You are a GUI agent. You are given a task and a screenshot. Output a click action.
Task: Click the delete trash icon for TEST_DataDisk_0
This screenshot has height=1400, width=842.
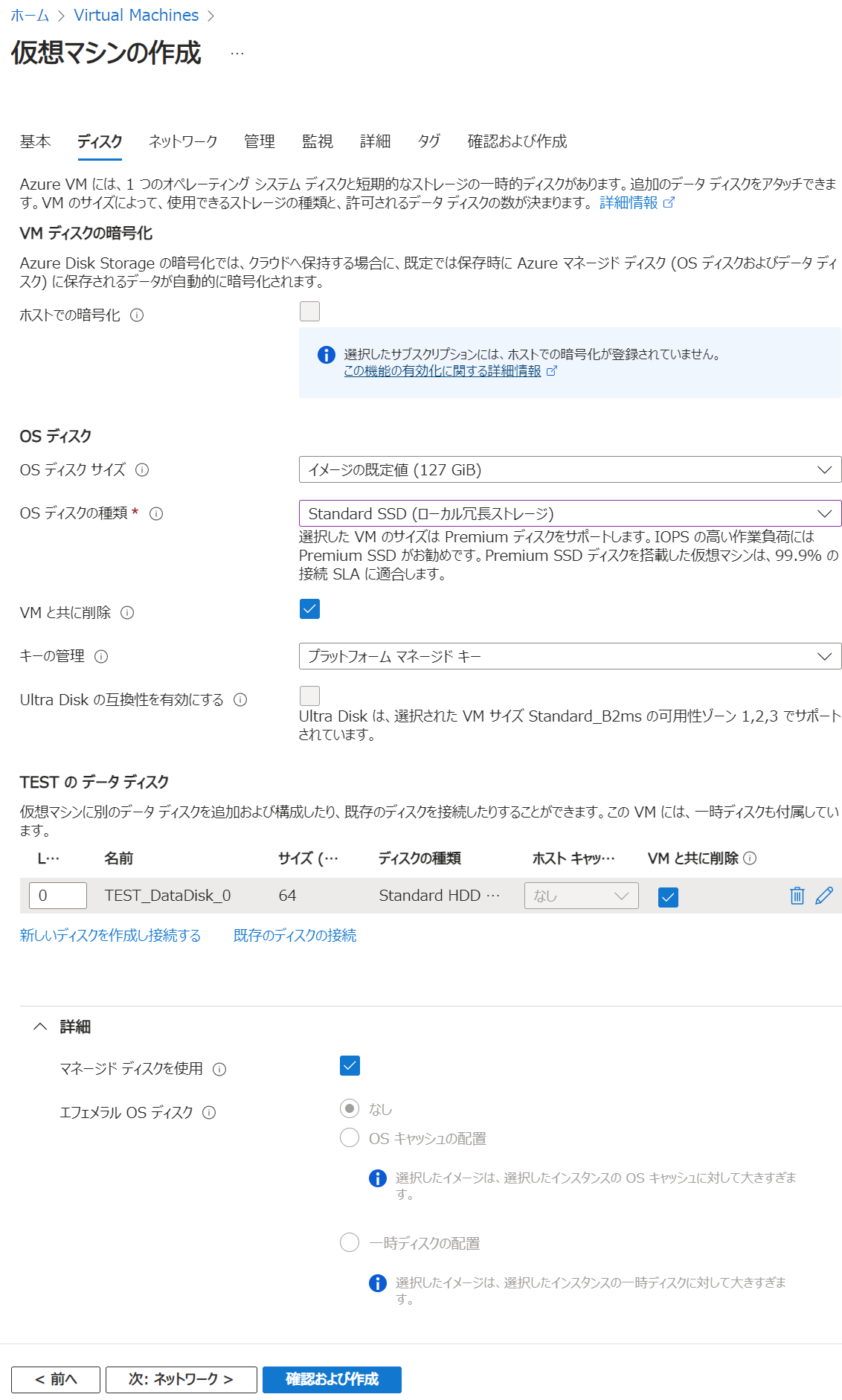797,896
